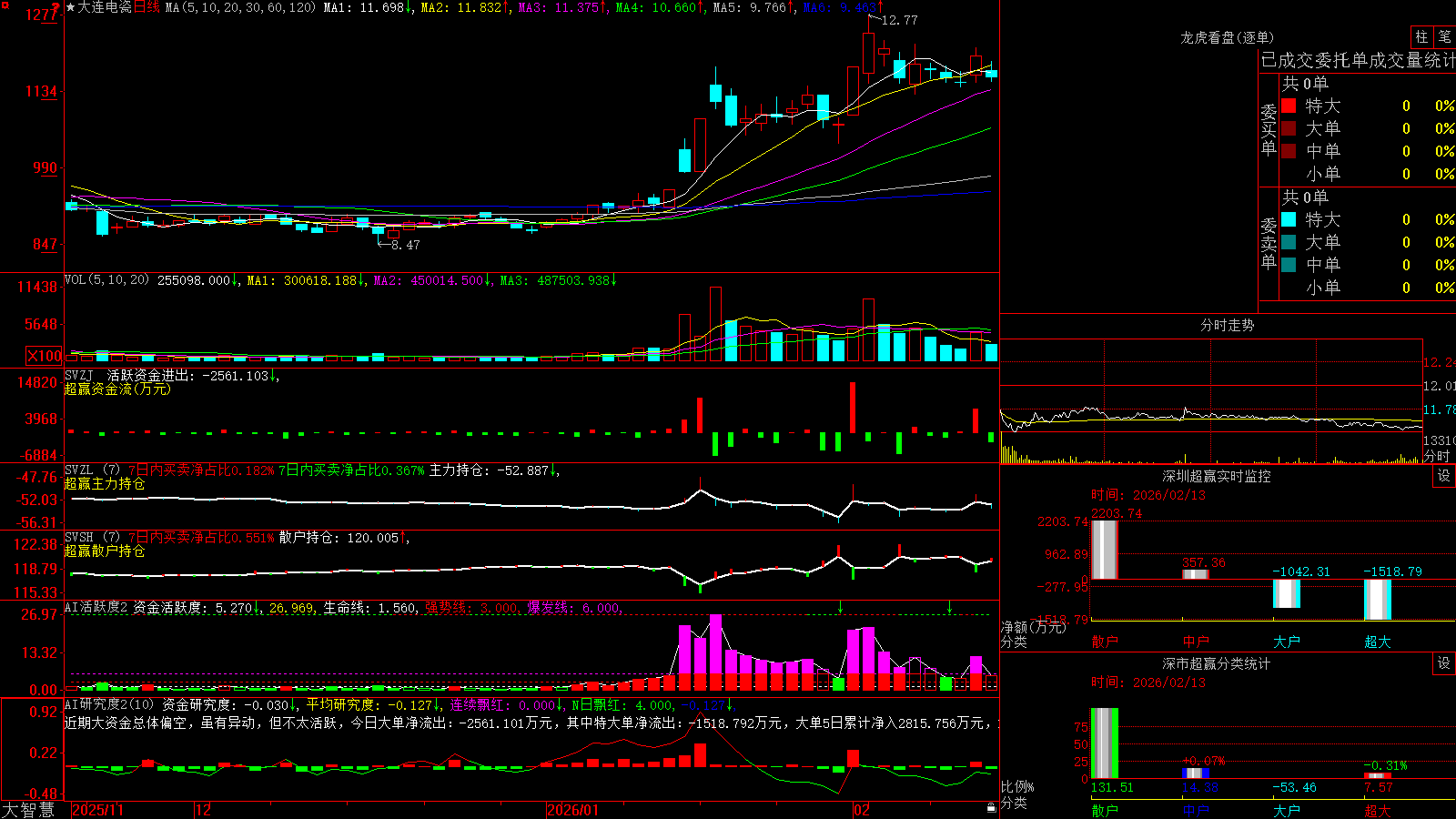Viewport: 1456px width, 819px height.
Task: Click the 日线 period label
Action: pos(147,7)
